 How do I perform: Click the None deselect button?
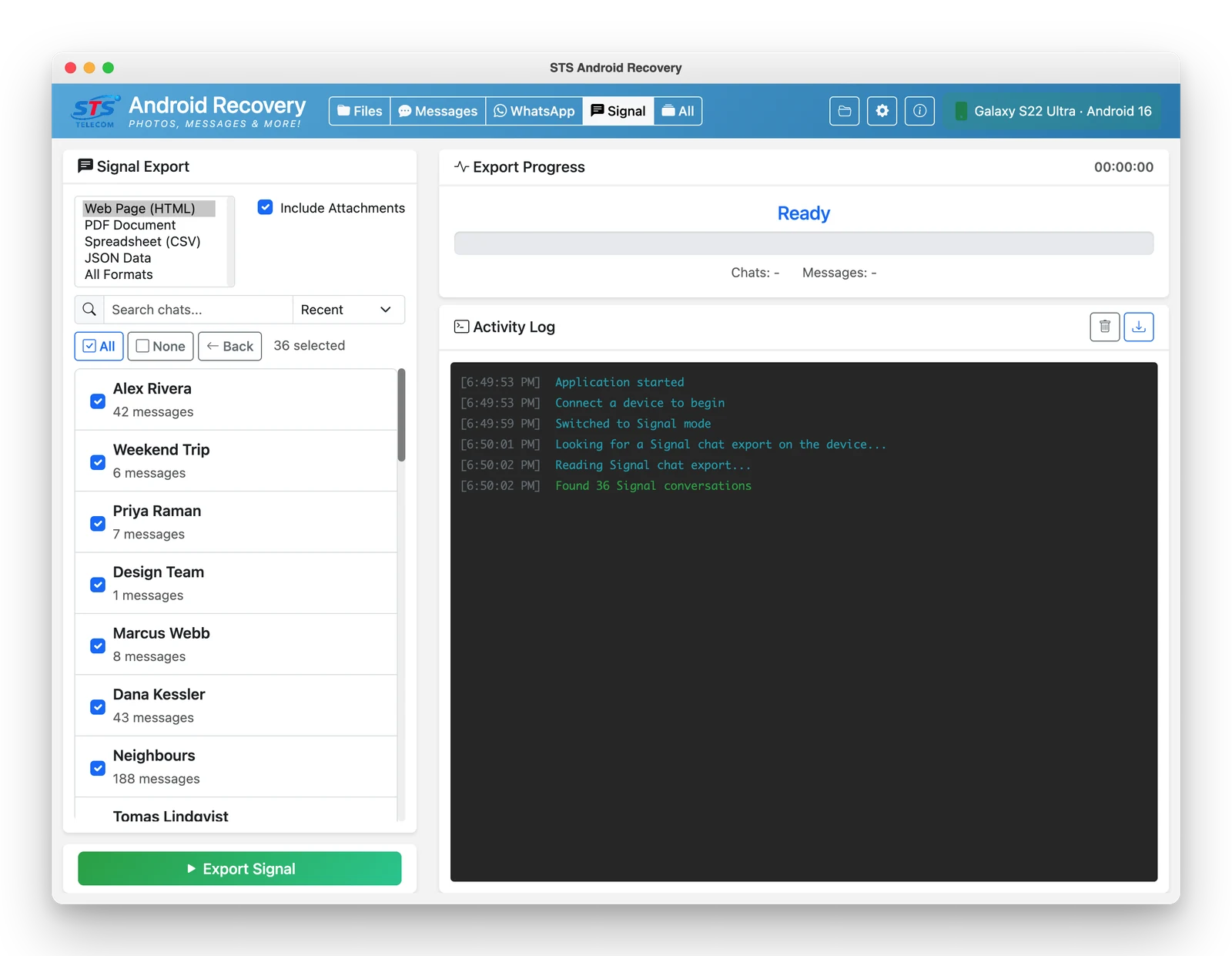tap(161, 346)
